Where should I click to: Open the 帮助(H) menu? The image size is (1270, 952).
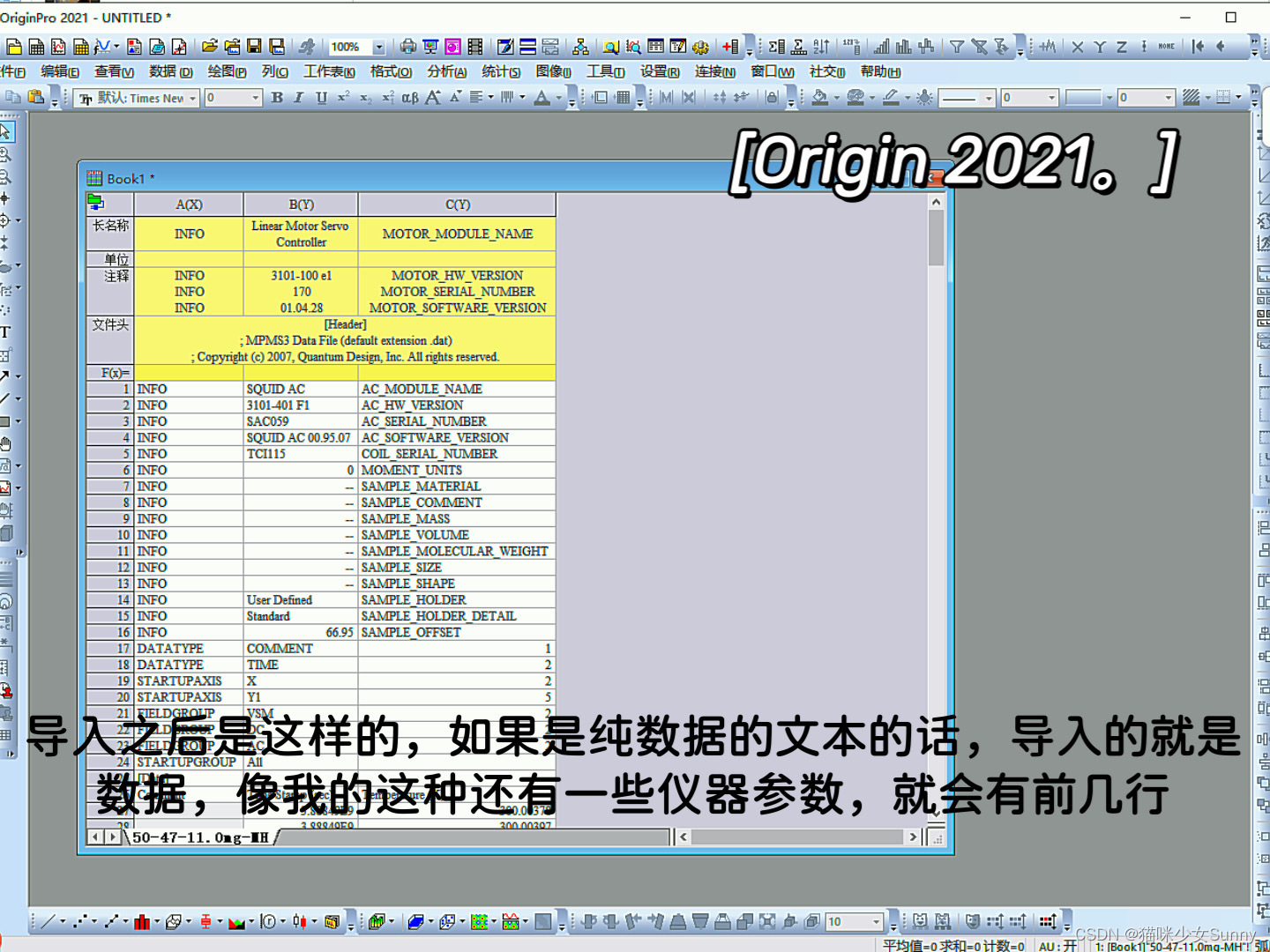click(x=880, y=72)
